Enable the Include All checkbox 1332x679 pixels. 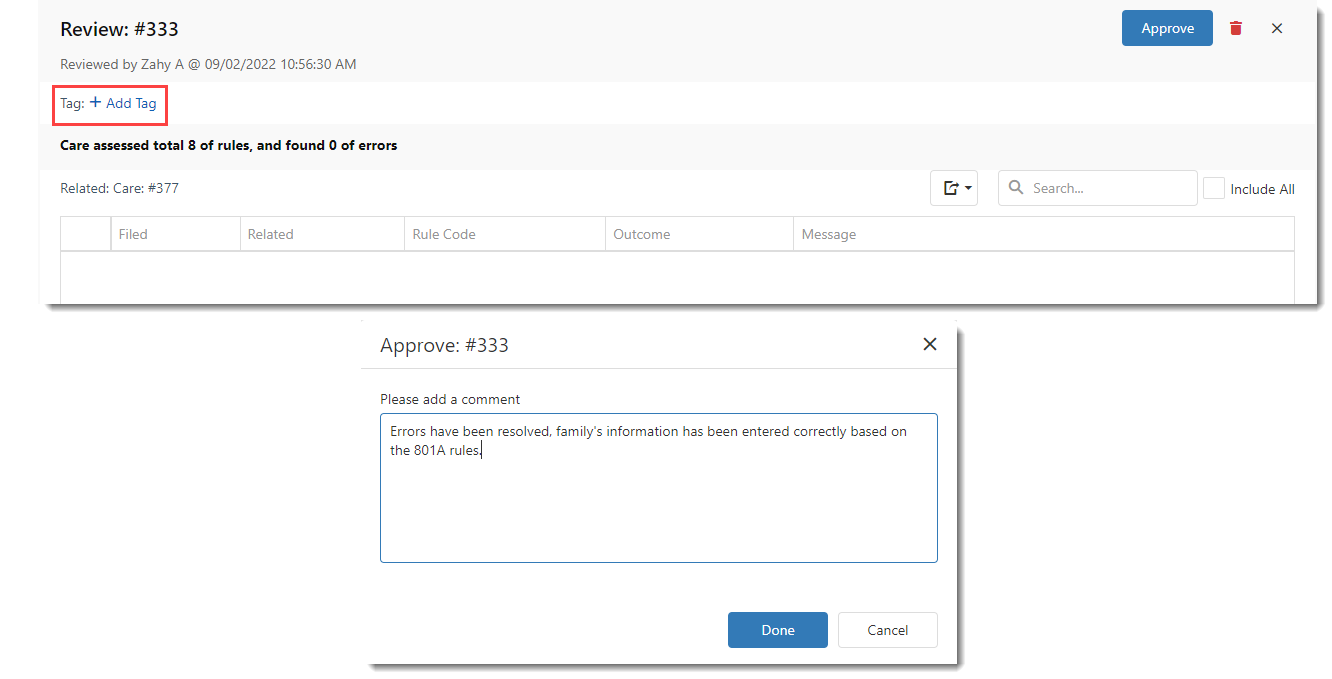[1214, 188]
